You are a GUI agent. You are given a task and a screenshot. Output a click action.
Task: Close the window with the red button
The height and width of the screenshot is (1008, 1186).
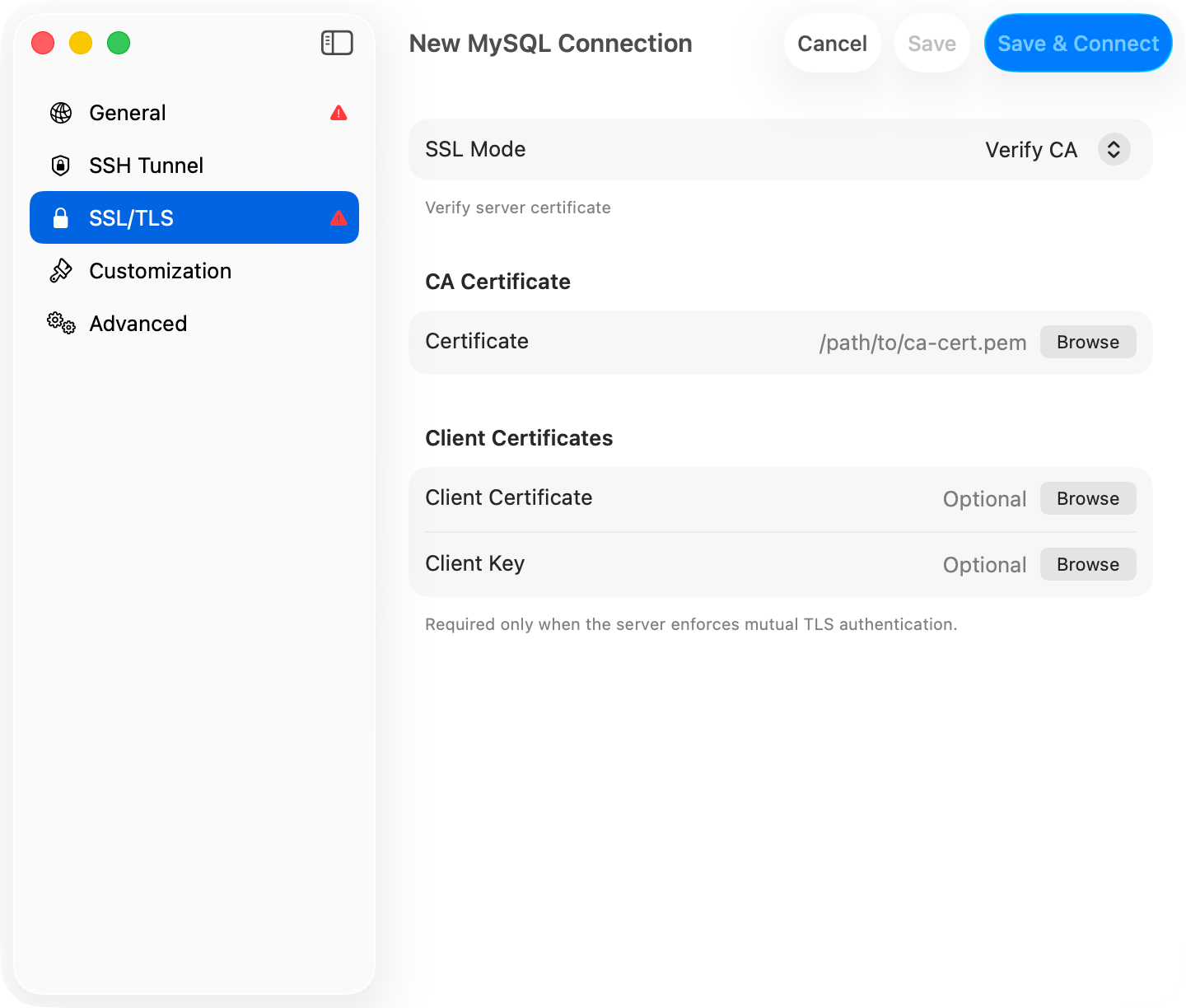pyautogui.click(x=43, y=43)
